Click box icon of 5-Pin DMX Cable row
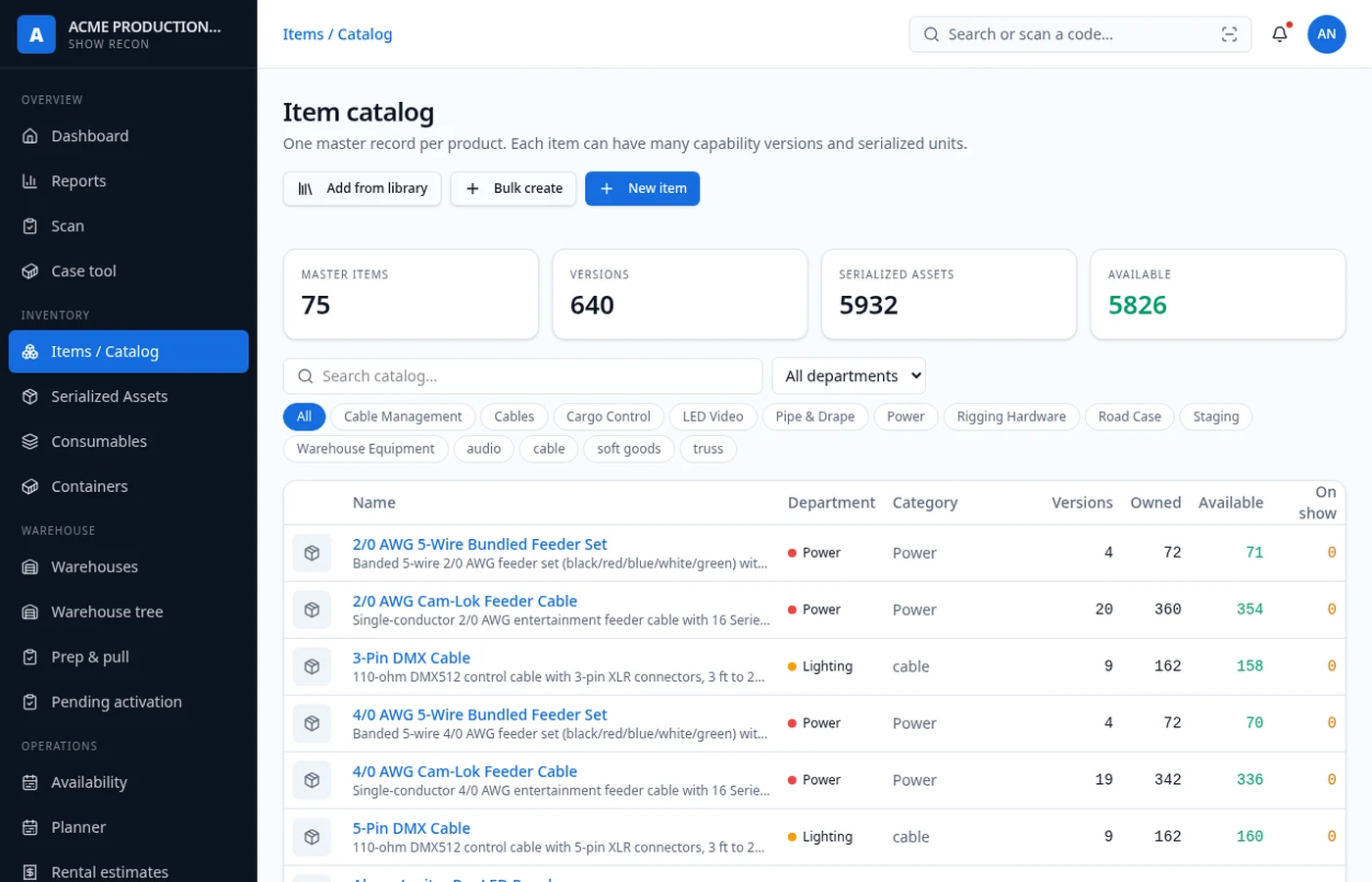This screenshot has height=882, width=1372. point(312,837)
